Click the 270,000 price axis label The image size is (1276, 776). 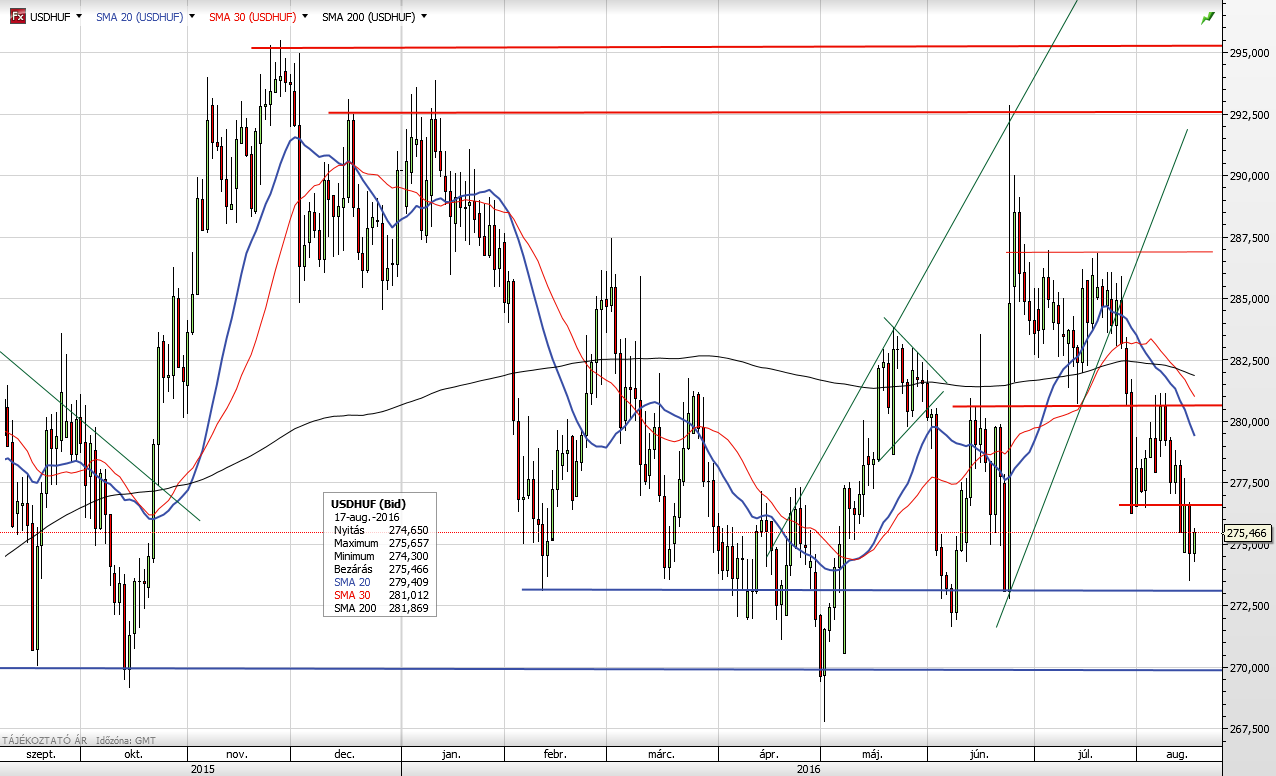[x=1247, y=668]
